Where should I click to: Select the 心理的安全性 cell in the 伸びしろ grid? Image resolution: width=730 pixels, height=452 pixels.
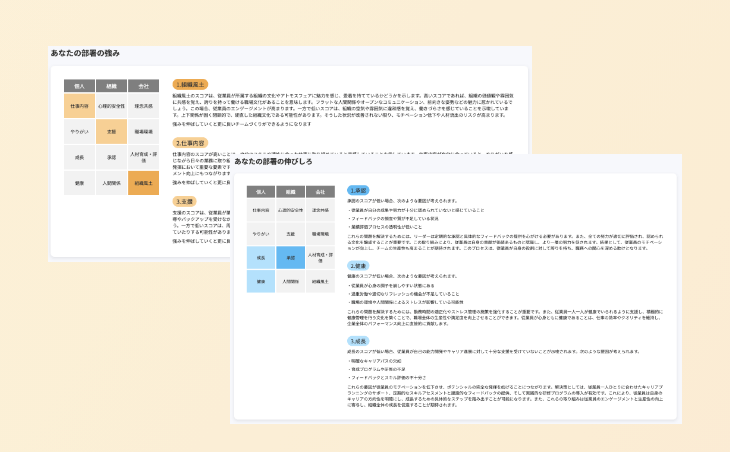coord(291,210)
